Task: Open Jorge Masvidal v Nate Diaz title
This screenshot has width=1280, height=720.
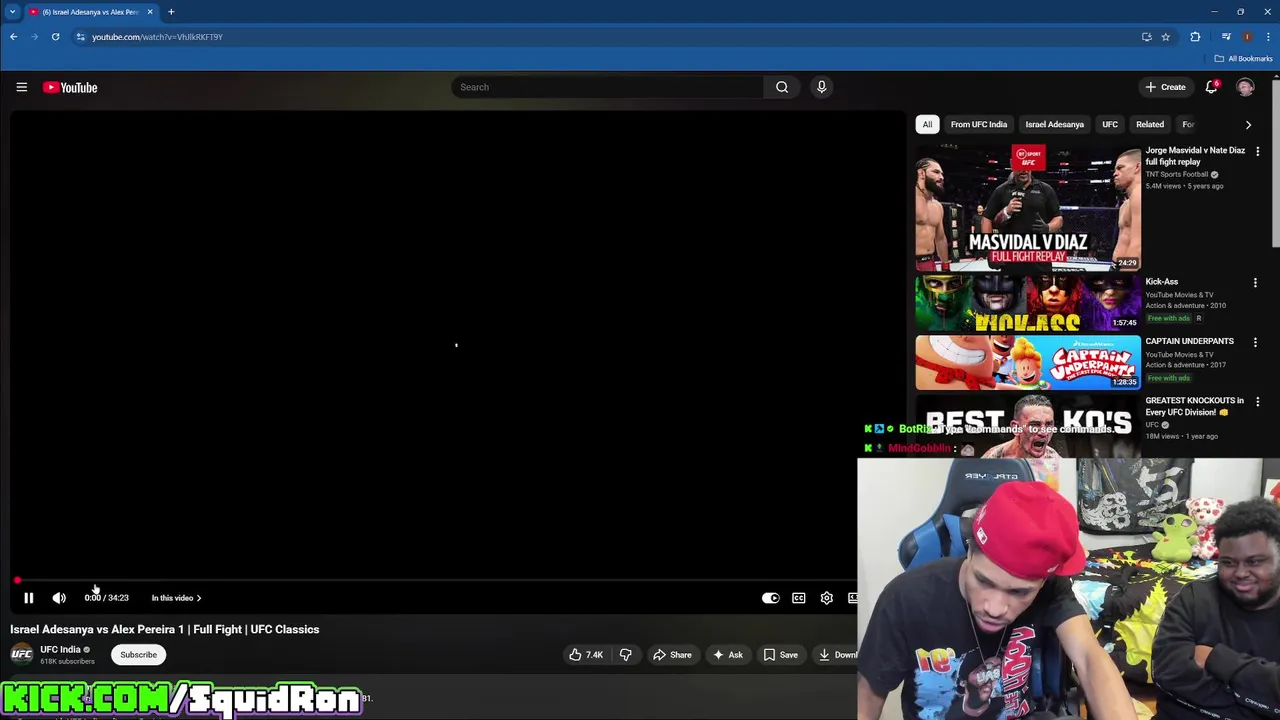Action: [1195, 156]
